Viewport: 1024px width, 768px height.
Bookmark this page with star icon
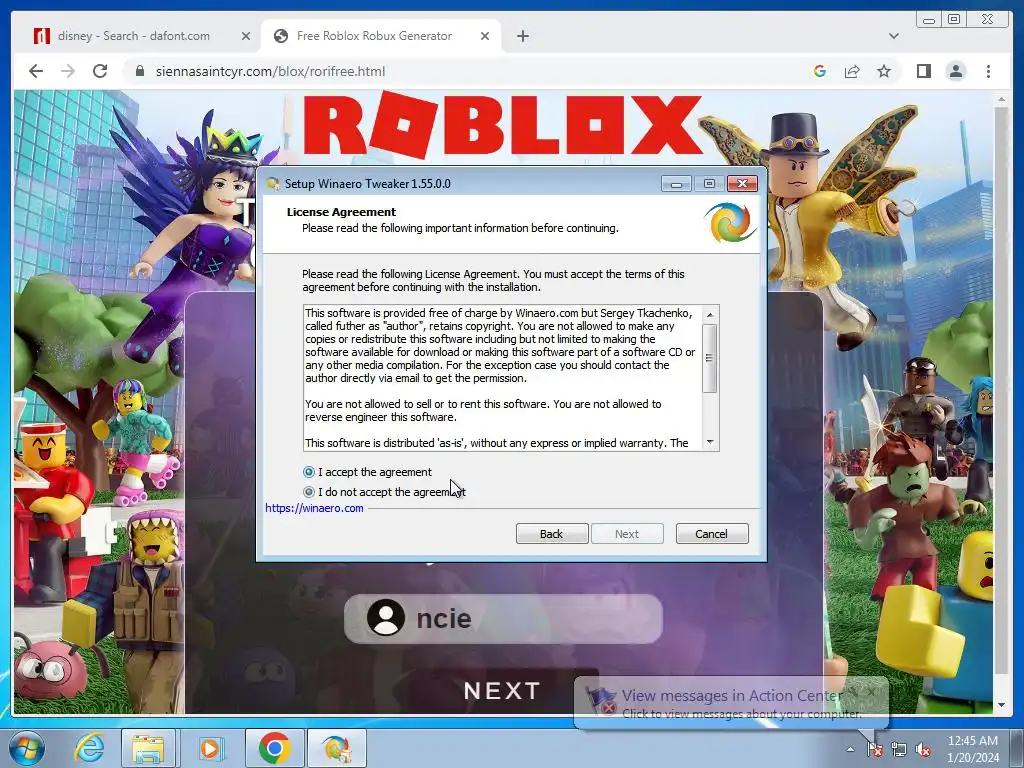pyautogui.click(x=884, y=71)
